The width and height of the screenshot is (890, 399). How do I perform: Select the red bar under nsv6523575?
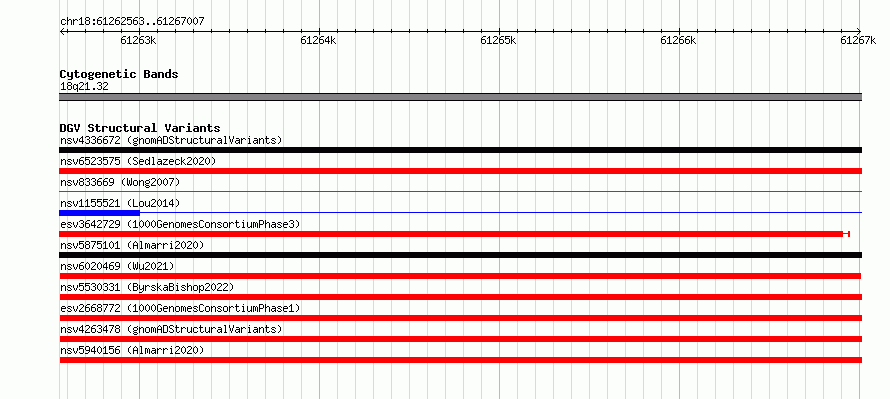tap(460, 171)
